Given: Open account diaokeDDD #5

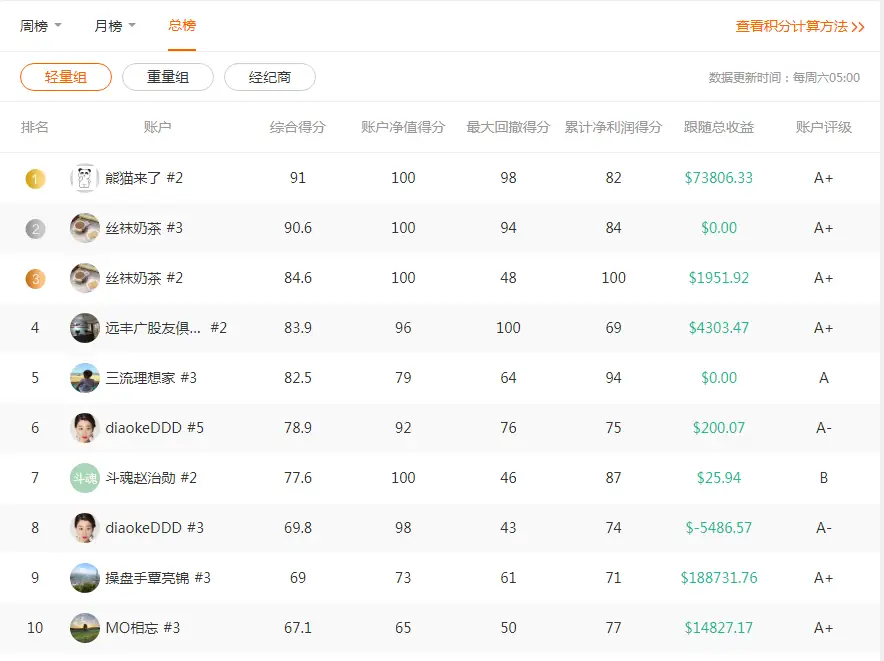Looking at the screenshot, I should [x=154, y=428].
